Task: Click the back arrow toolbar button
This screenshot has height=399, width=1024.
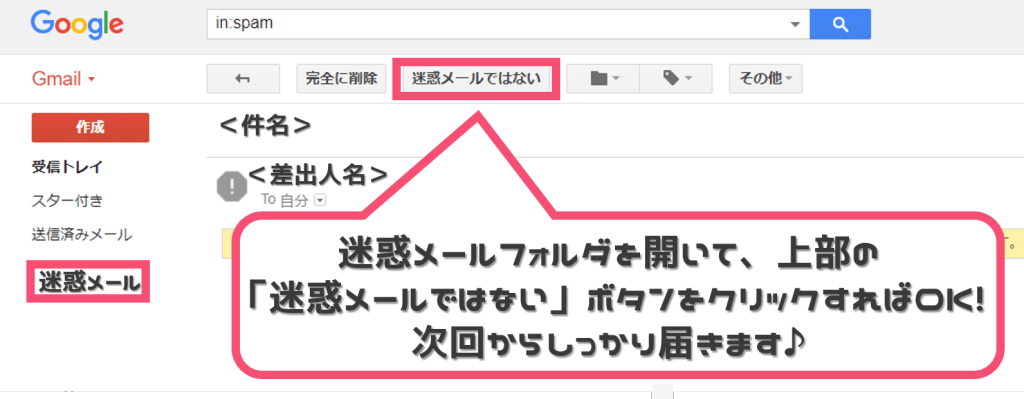Action: 243,79
